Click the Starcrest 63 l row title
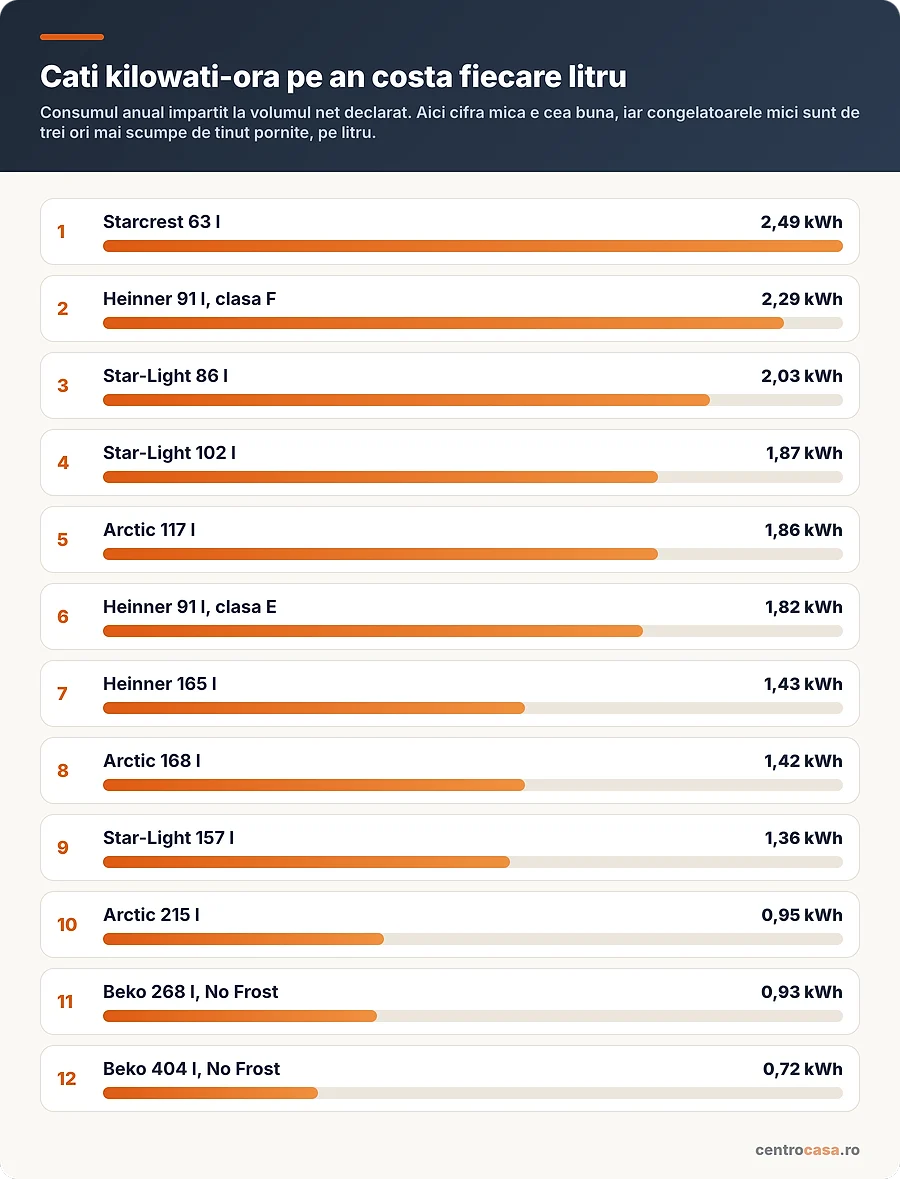 click(162, 222)
